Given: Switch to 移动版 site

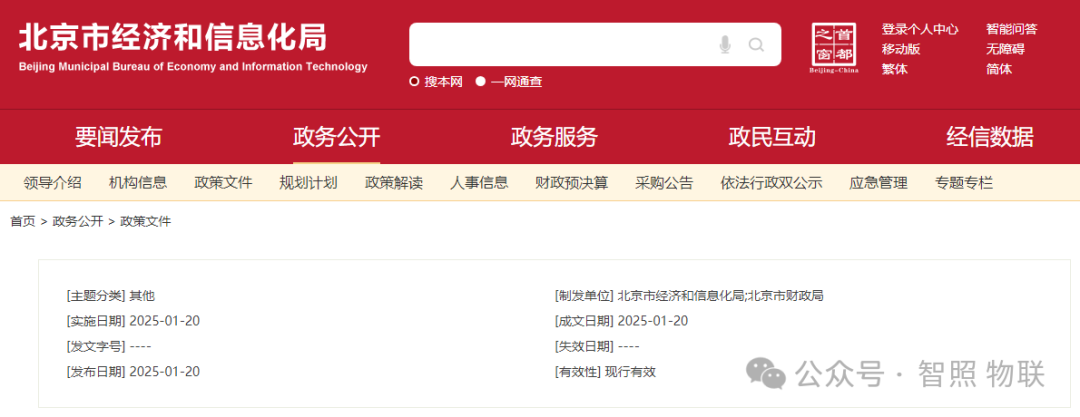Looking at the screenshot, I should (901, 49).
